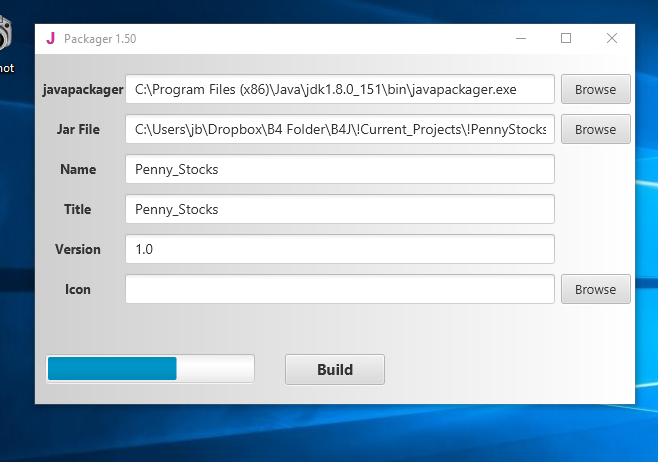Browse for the Jar File
This screenshot has height=462, width=658.
click(595, 129)
